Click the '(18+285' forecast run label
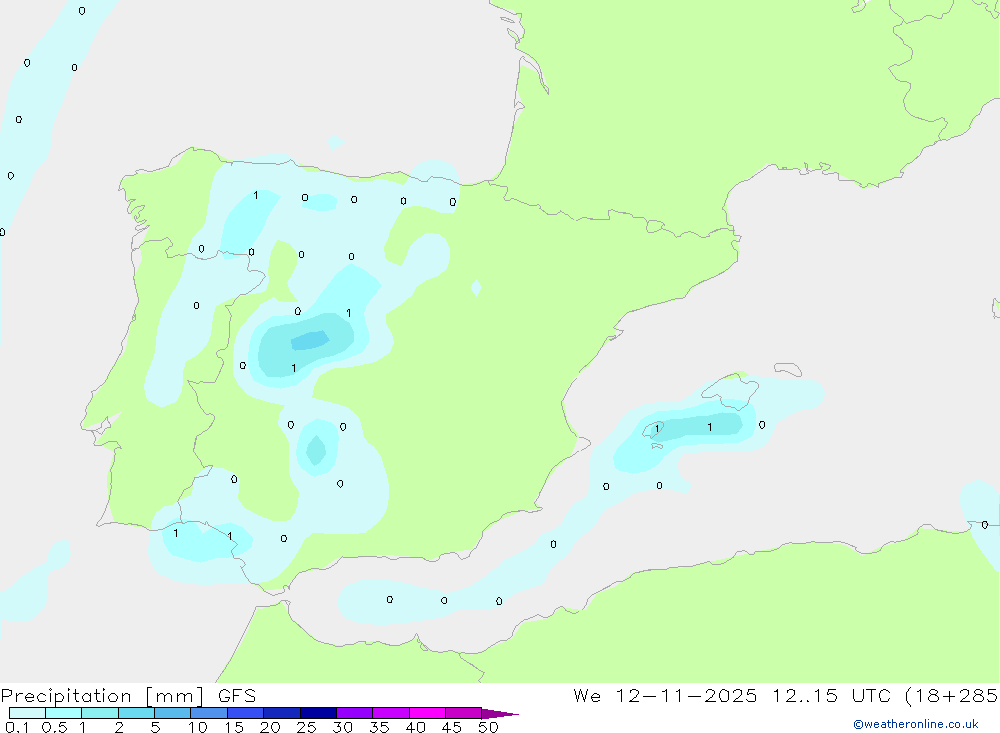1000x733 pixels. coord(952,696)
